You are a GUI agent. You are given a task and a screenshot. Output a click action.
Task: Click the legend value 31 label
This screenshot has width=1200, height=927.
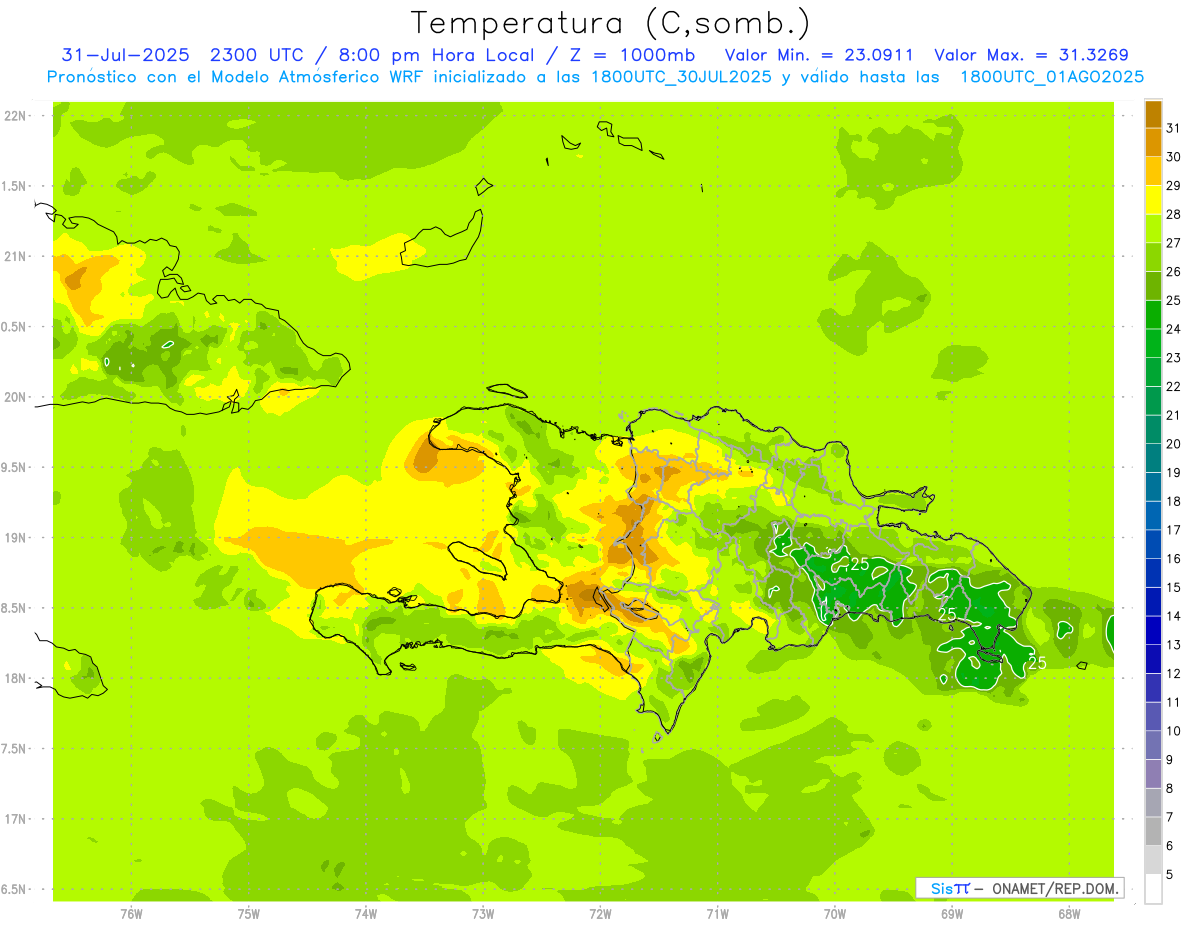tap(1174, 128)
